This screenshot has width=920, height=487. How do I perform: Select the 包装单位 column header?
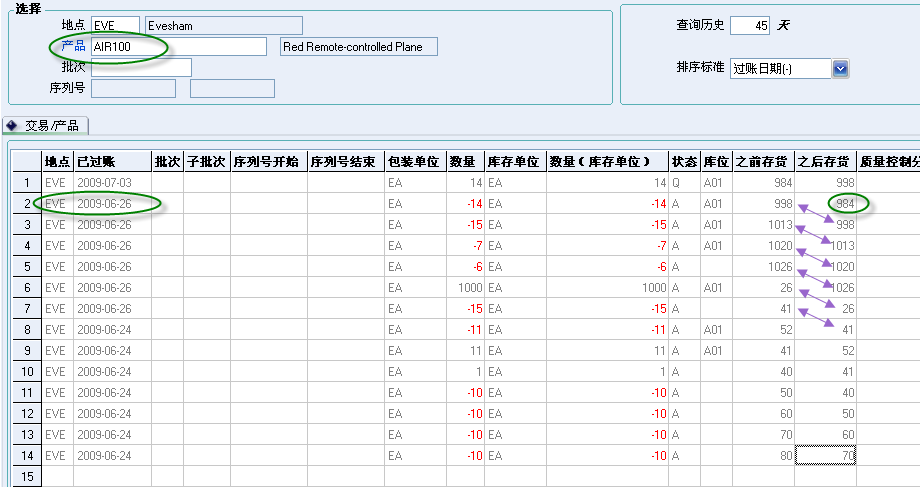(415, 161)
